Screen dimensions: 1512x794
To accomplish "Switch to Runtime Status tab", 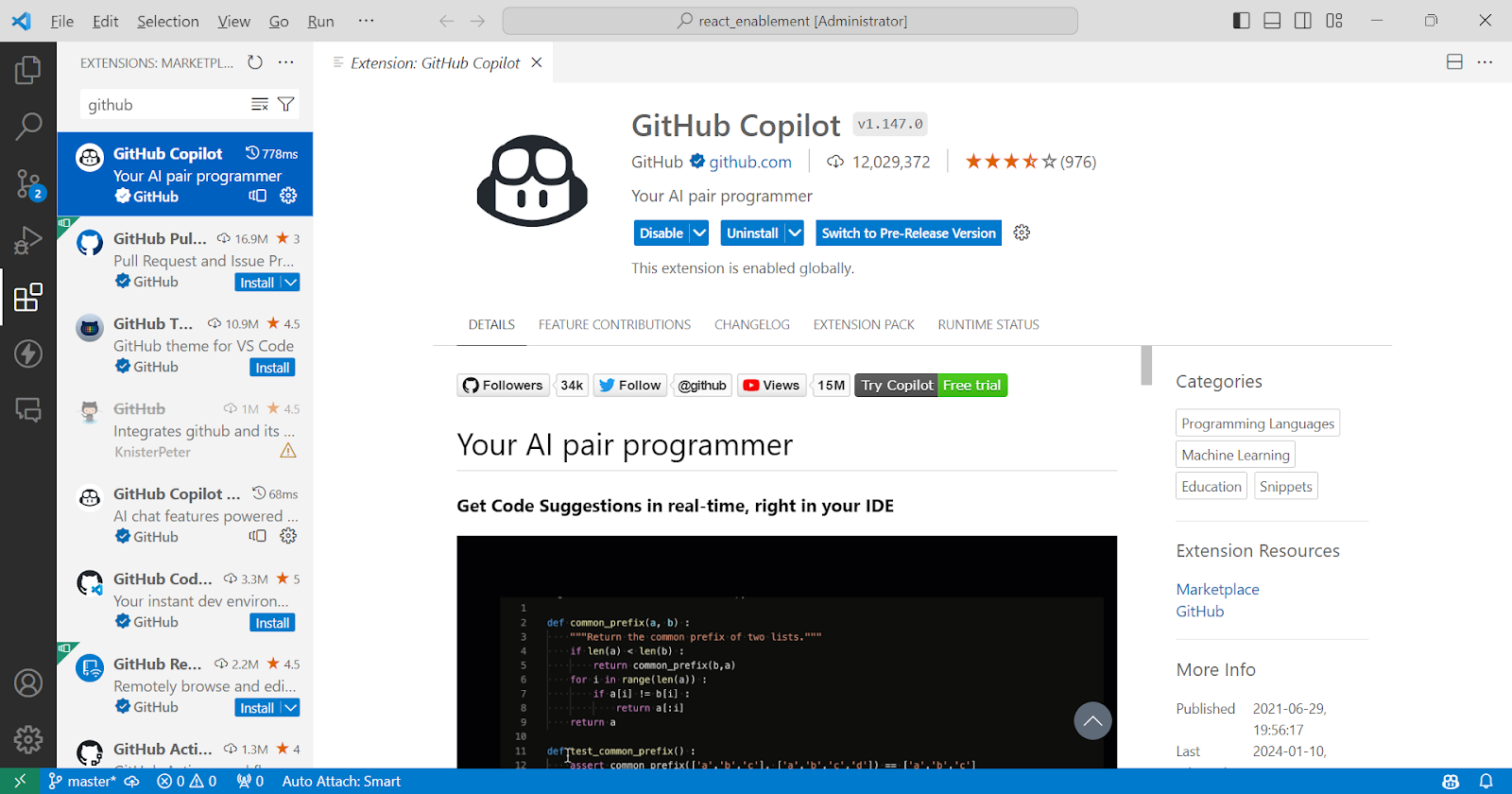I will pyautogui.click(x=988, y=324).
